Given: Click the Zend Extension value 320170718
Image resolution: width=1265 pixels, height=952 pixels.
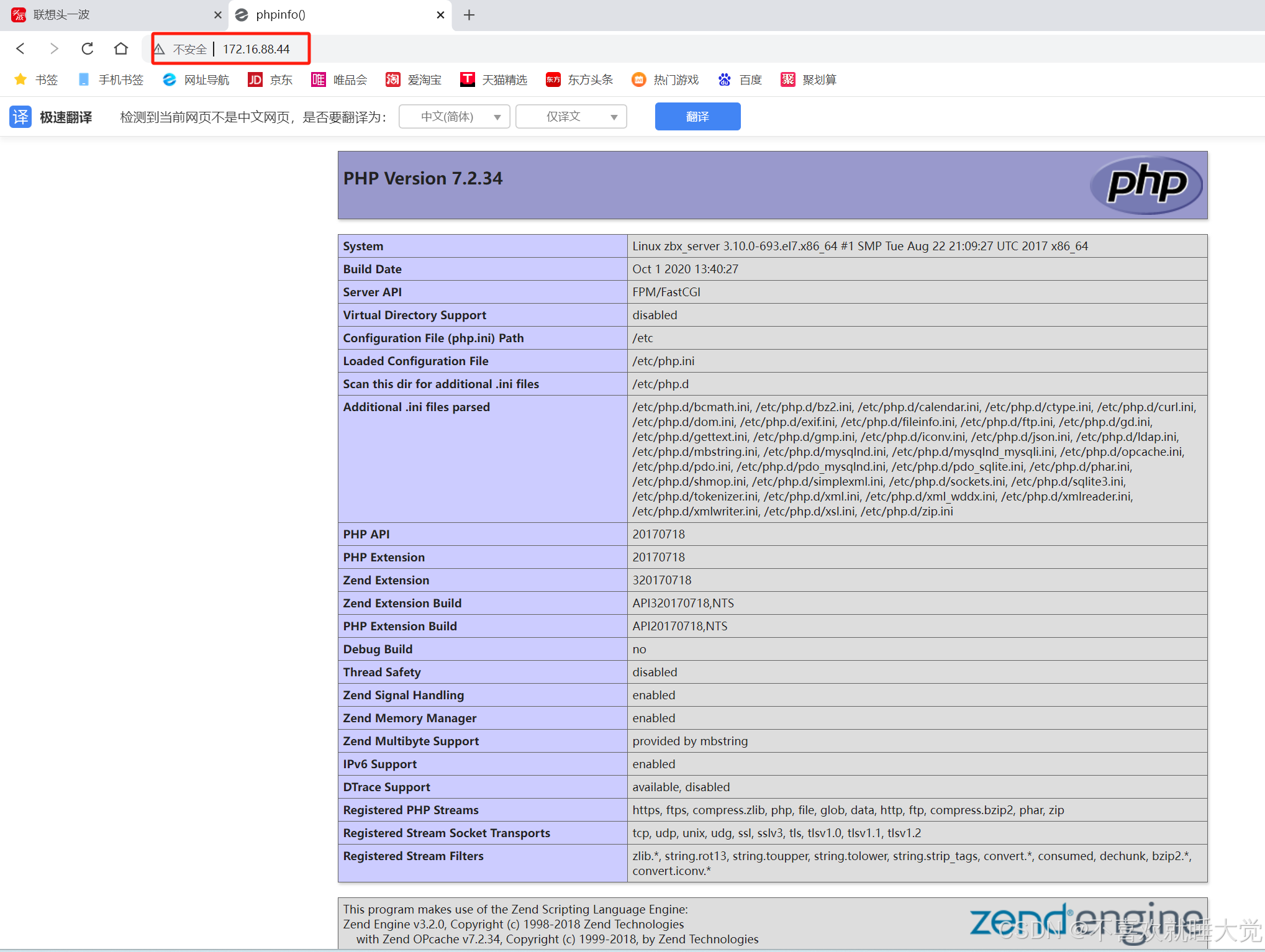Looking at the screenshot, I should click(661, 580).
